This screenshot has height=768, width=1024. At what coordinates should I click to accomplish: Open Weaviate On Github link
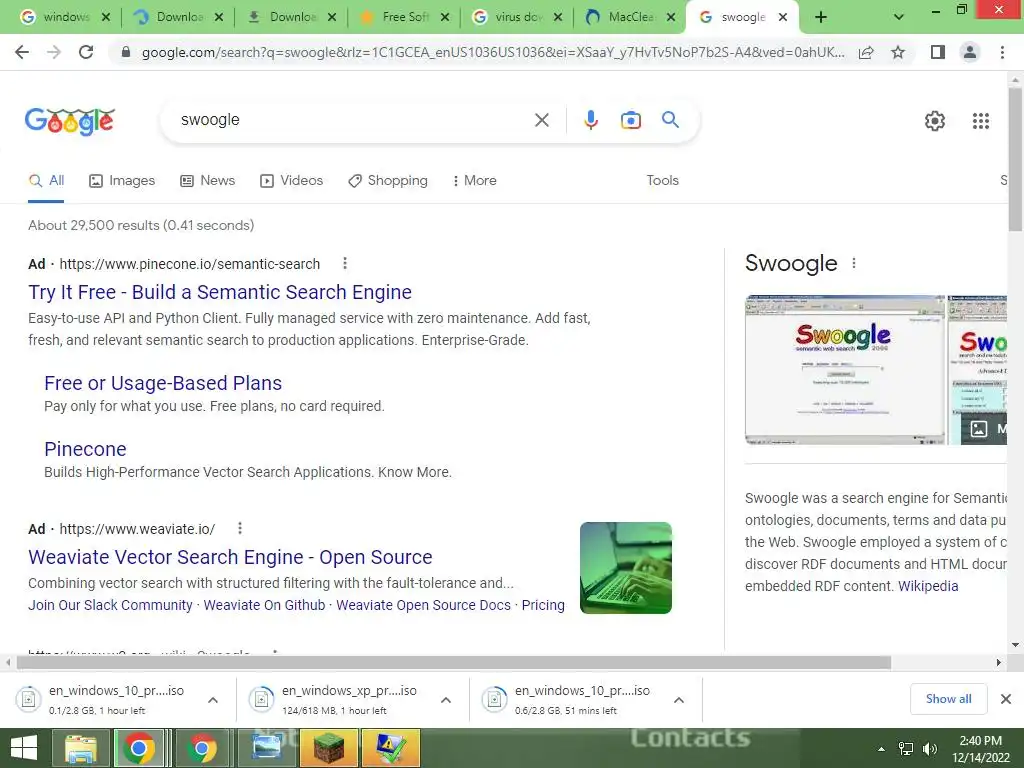[x=264, y=605]
